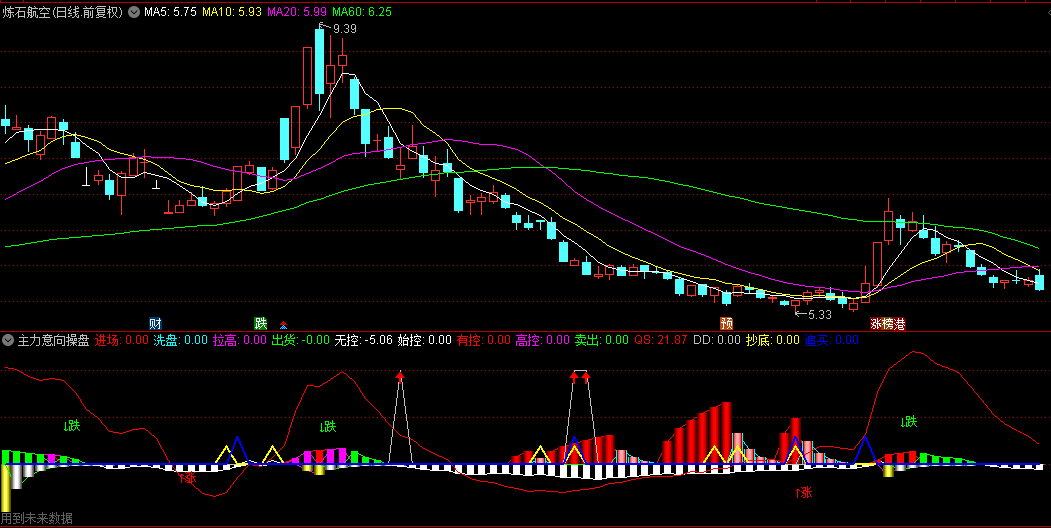Click the 涨 tag in the bottom markers
This screenshot has width=1051, height=528.
coord(876,324)
